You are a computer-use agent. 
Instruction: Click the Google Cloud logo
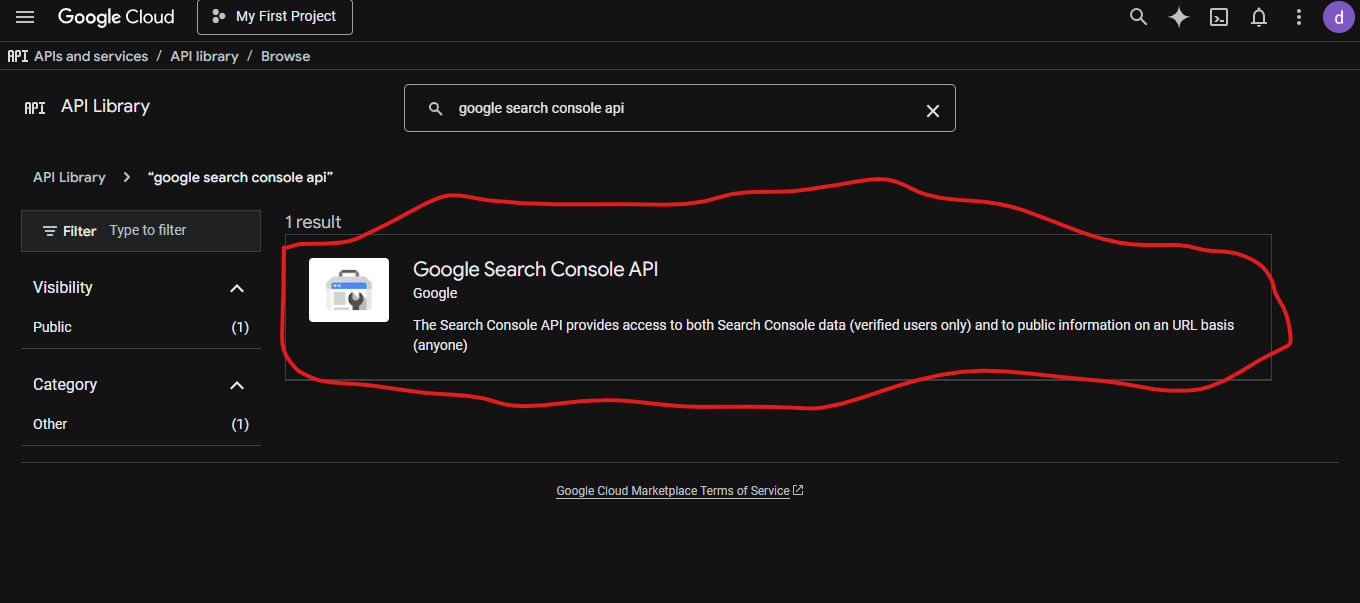click(x=116, y=17)
